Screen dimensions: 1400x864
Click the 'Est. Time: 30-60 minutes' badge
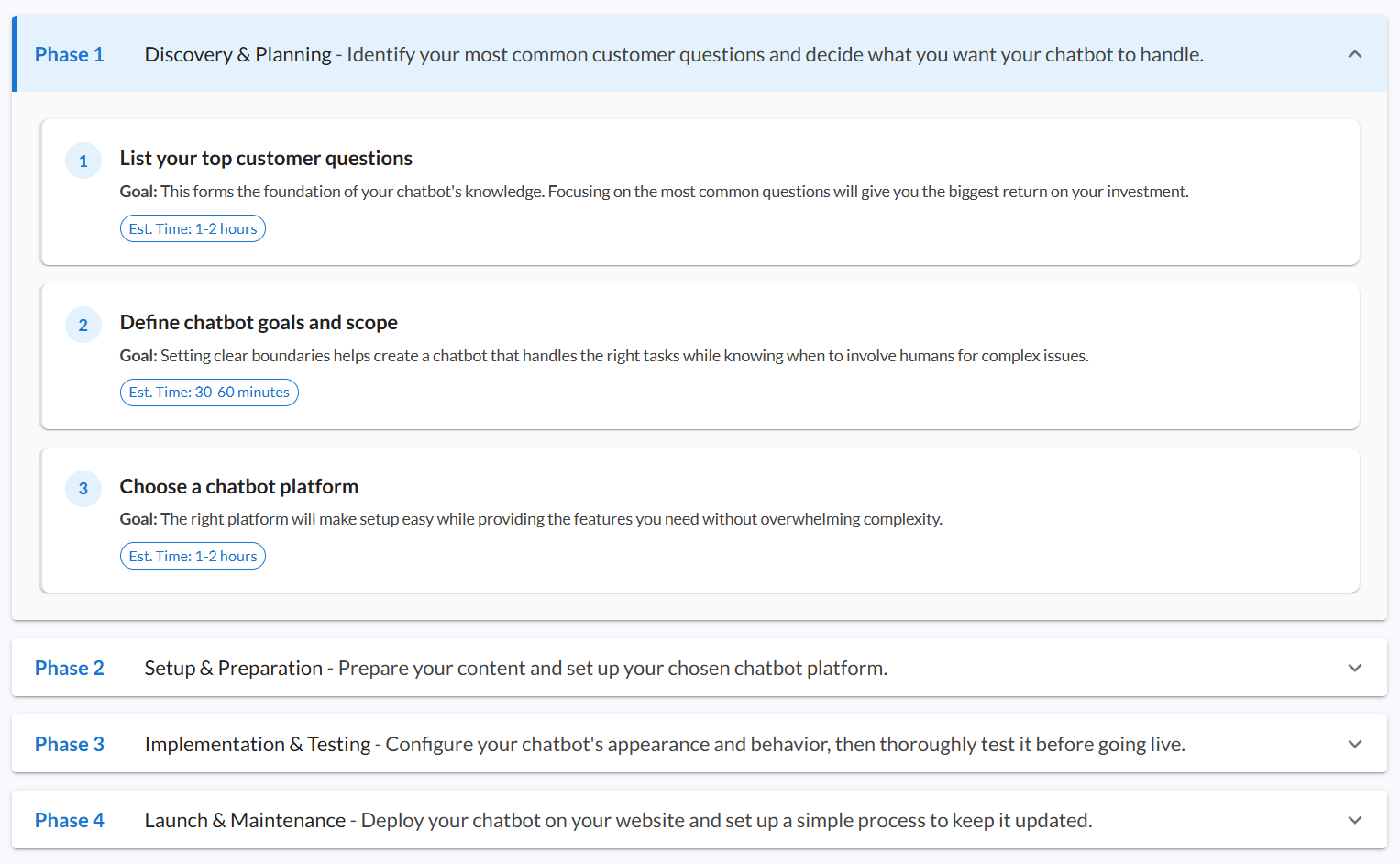(x=209, y=392)
